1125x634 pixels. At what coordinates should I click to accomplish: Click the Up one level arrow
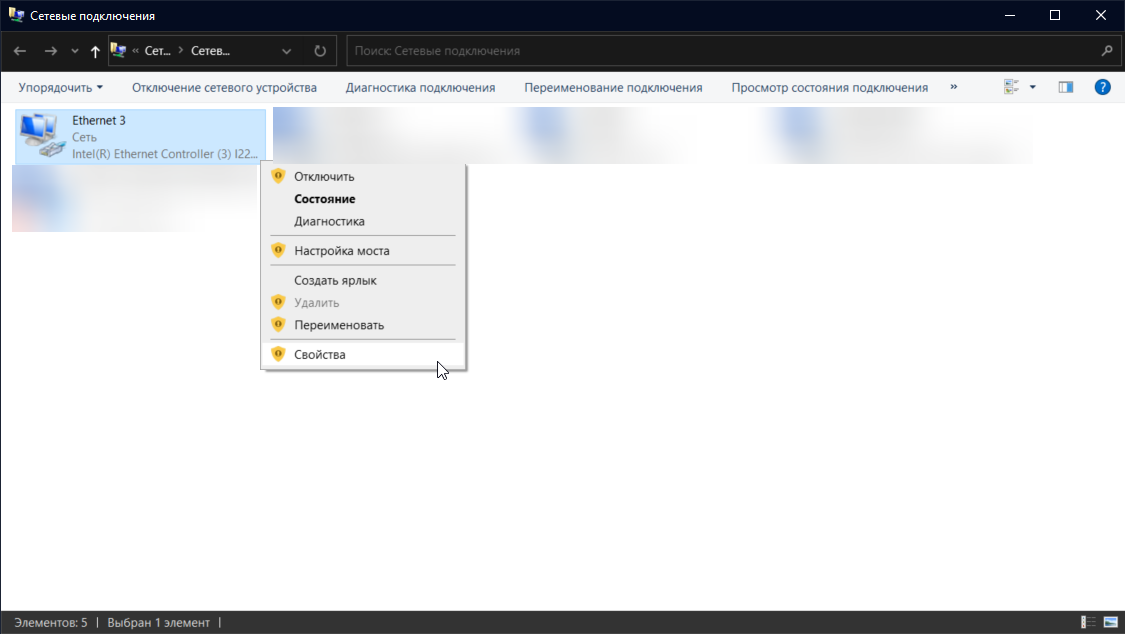95,51
